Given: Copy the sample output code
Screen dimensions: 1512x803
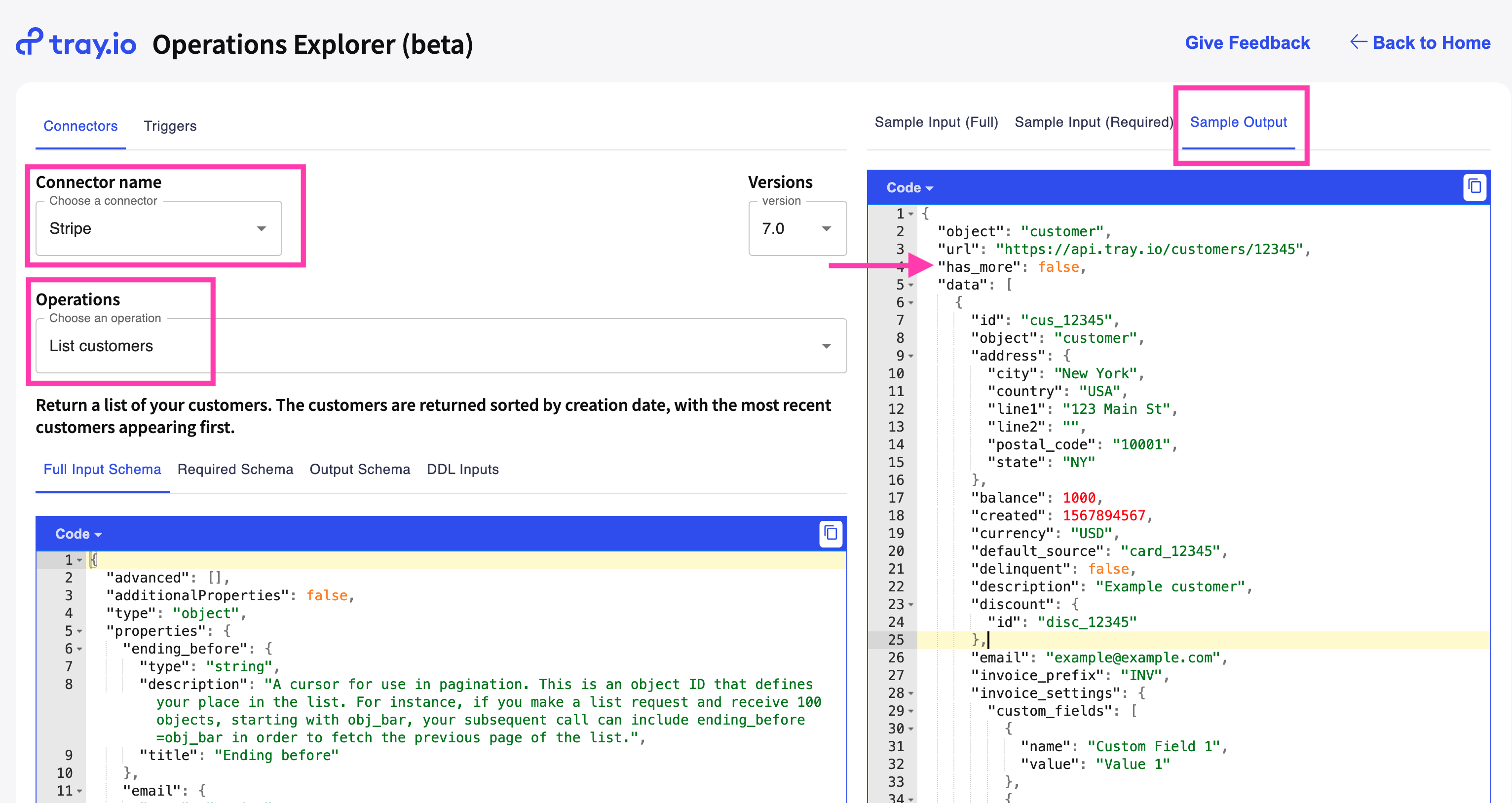Looking at the screenshot, I should [1474, 187].
